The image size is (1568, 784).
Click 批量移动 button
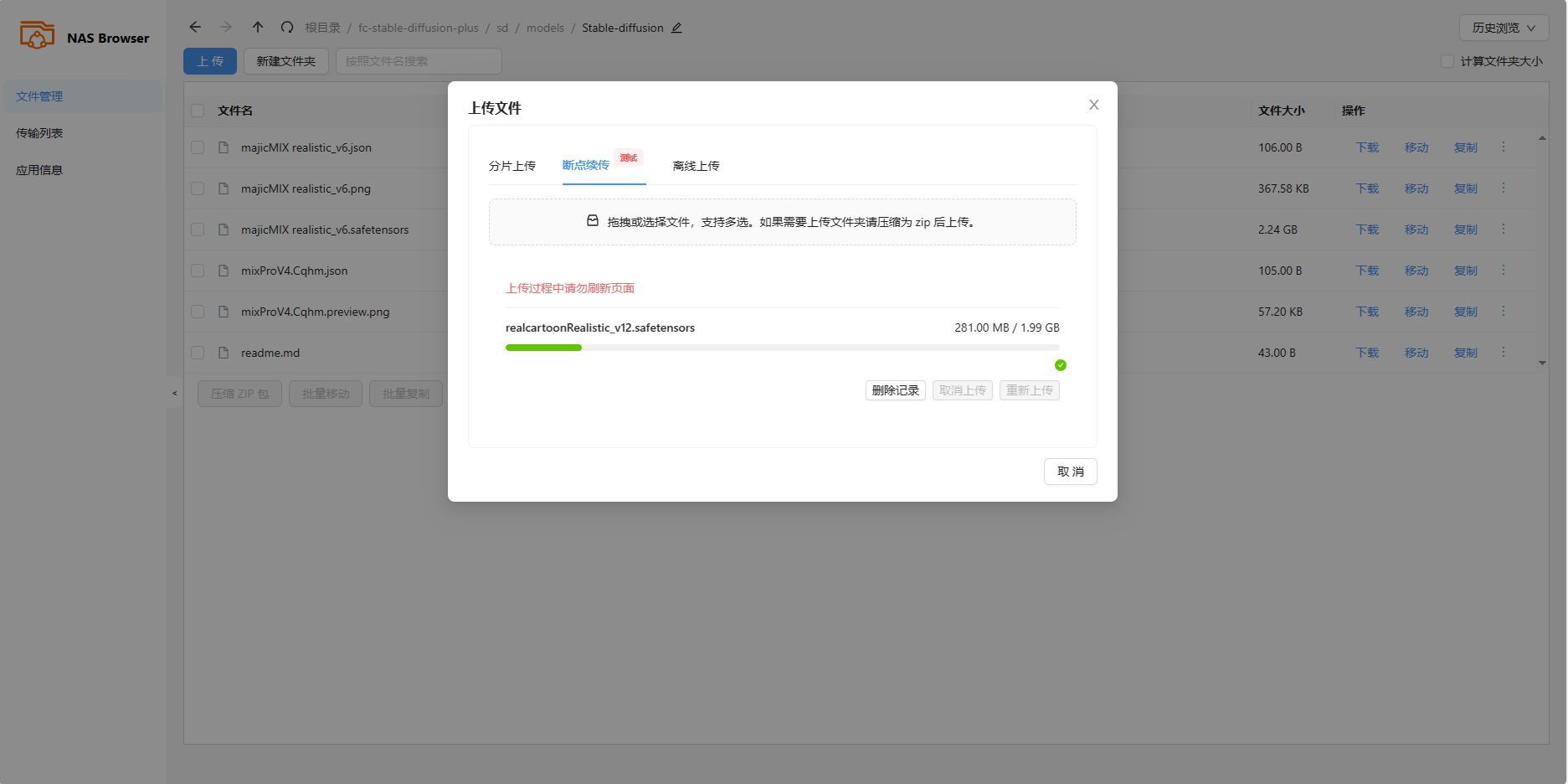pyautogui.click(x=326, y=394)
